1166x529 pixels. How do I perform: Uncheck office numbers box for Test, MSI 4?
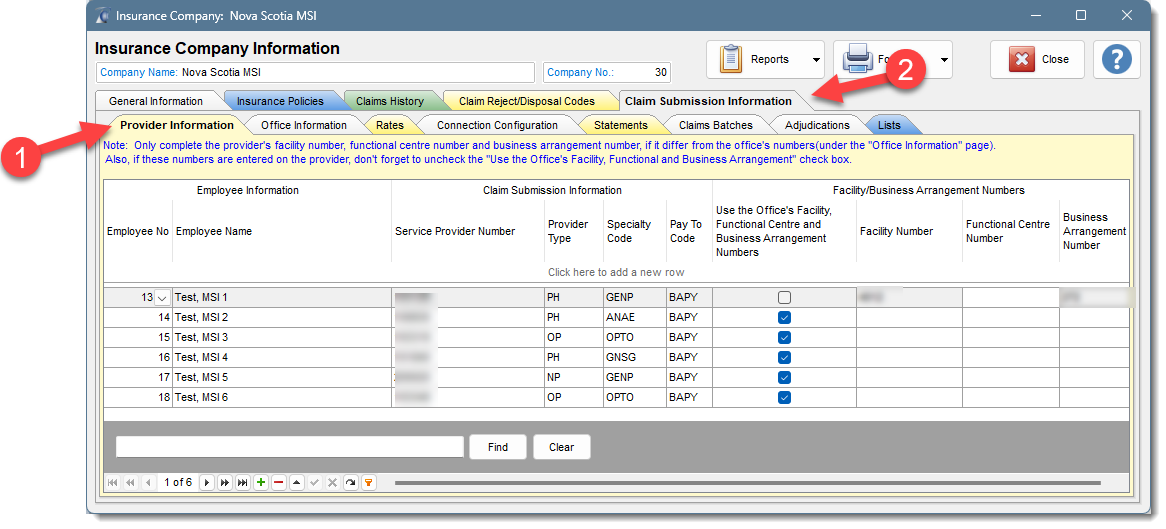(x=784, y=358)
